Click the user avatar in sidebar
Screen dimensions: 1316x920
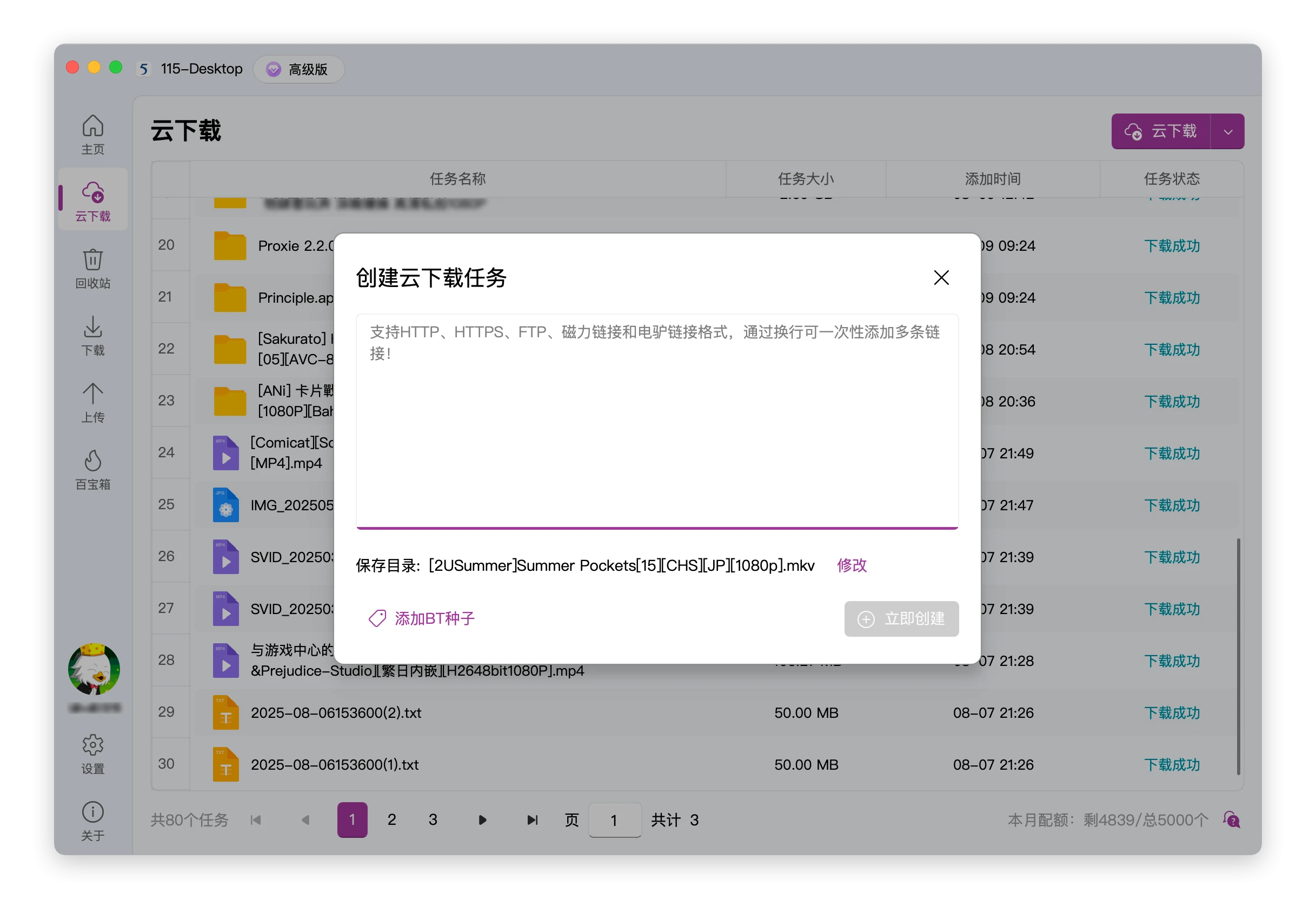coord(94,669)
